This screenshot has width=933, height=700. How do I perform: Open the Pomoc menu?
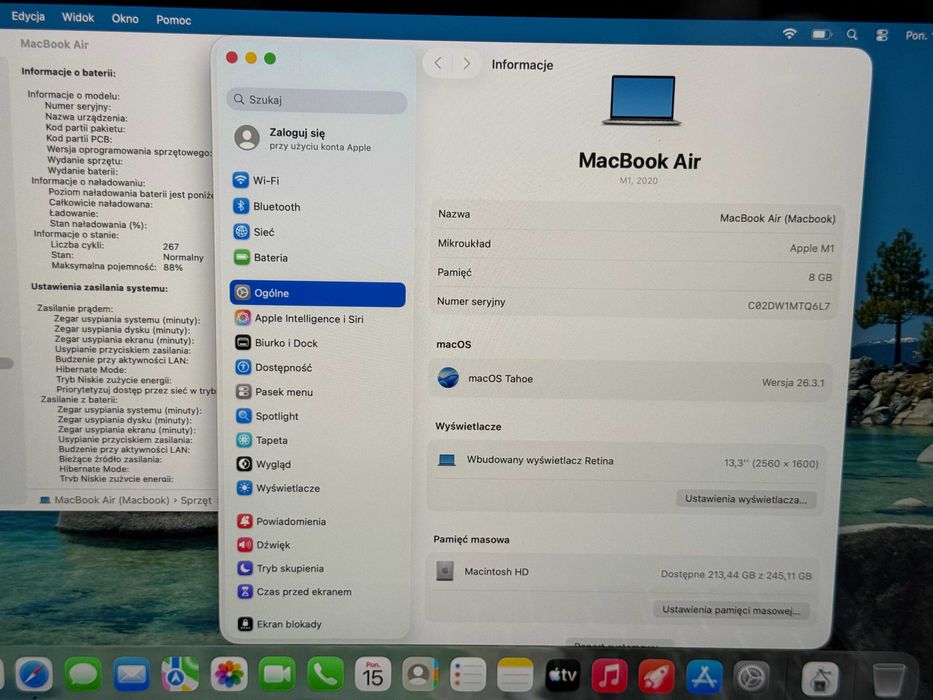pyautogui.click(x=174, y=20)
